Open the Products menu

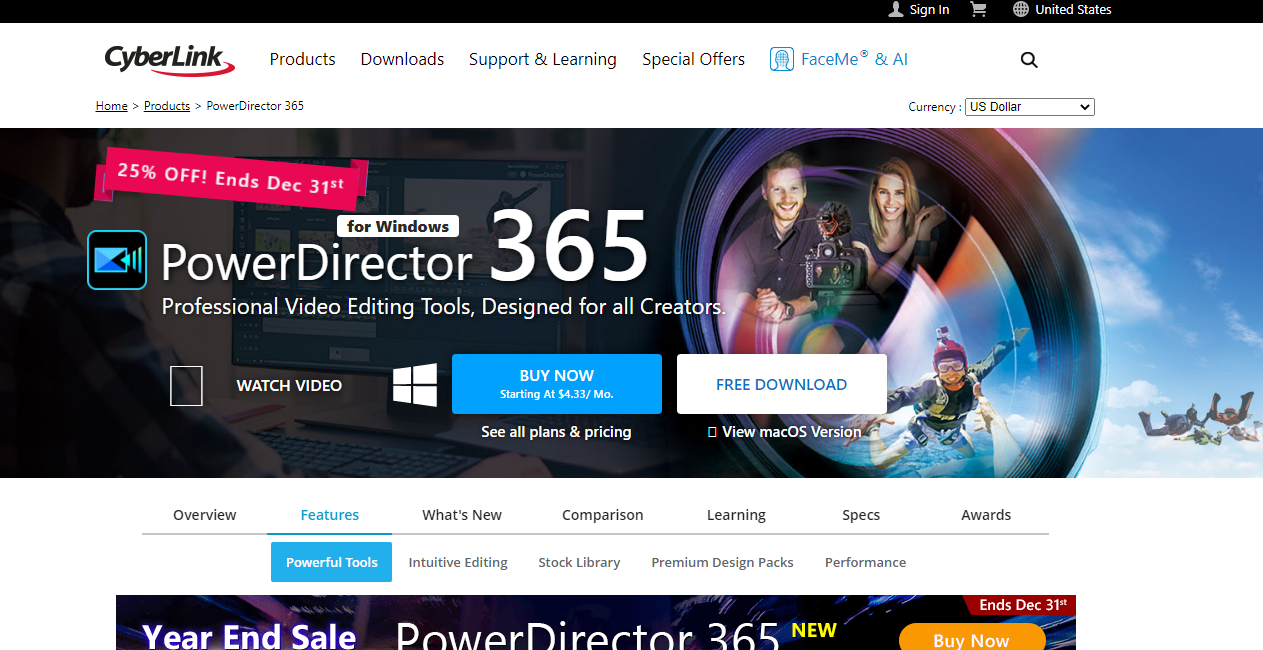coord(302,60)
